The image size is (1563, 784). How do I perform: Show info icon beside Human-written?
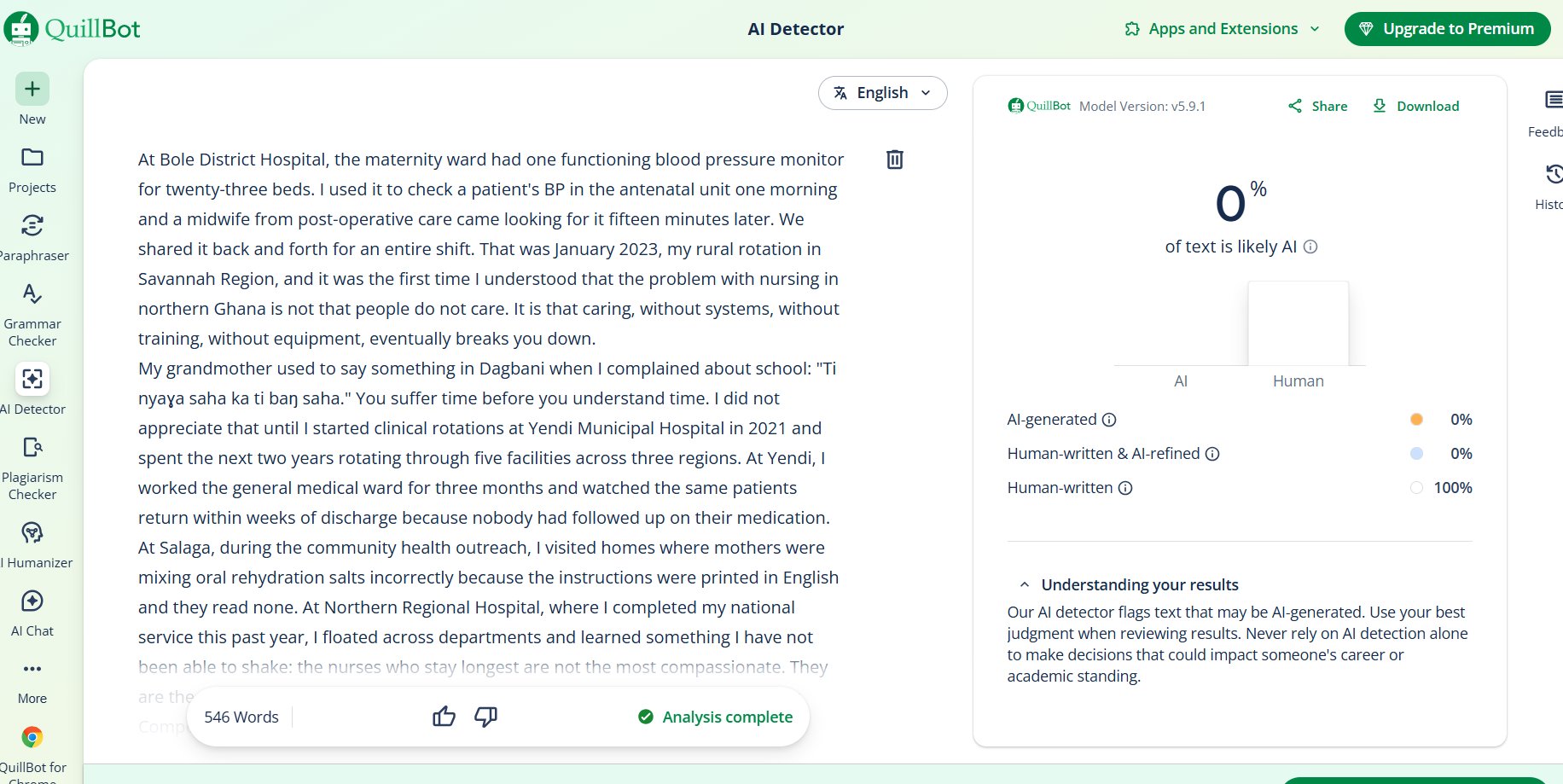(1125, 488)
